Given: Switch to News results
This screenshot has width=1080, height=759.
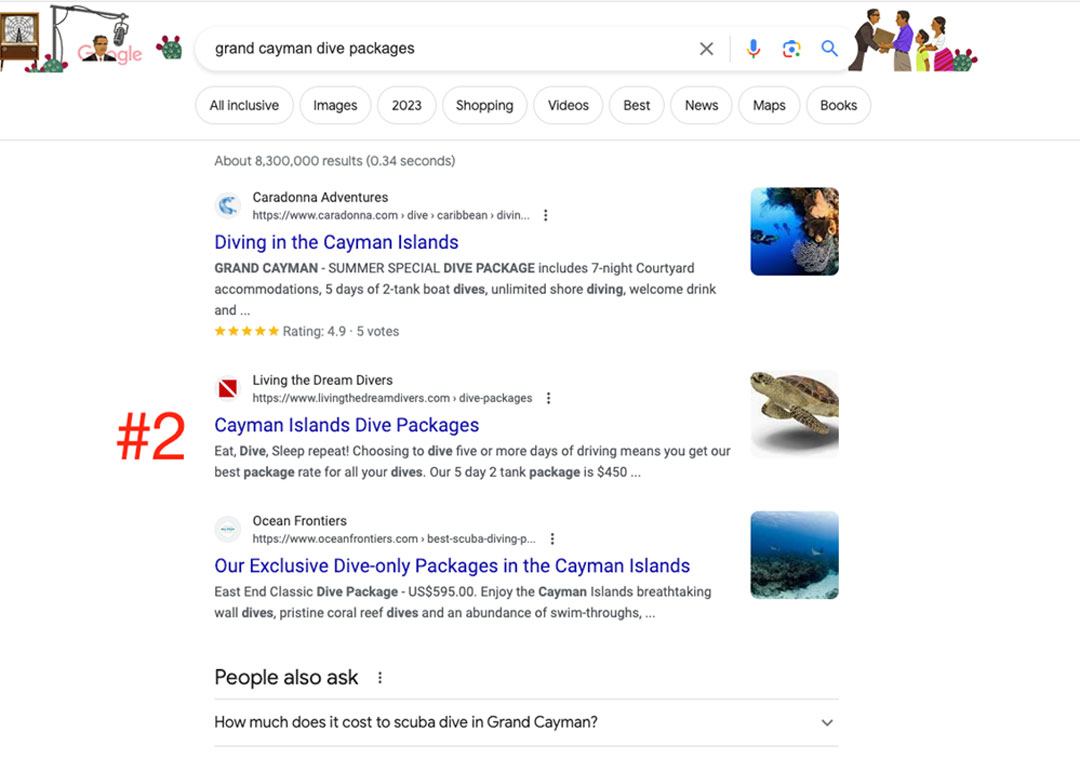Looking at the screenshot, I should (701, 105).
